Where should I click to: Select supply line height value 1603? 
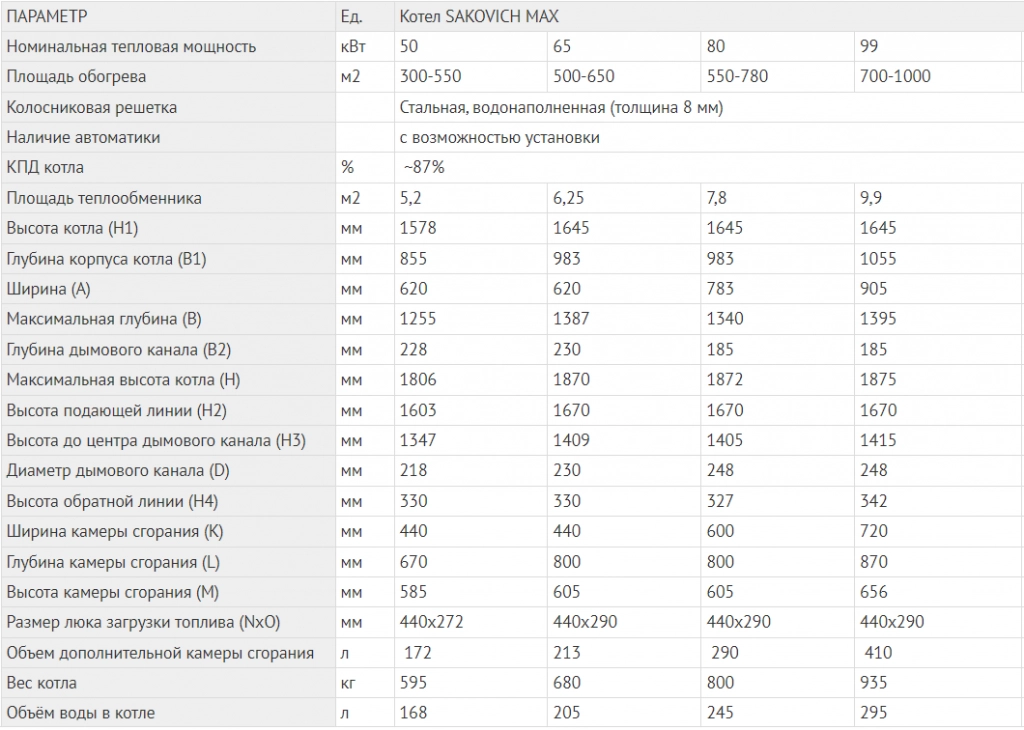pos(418,410)
